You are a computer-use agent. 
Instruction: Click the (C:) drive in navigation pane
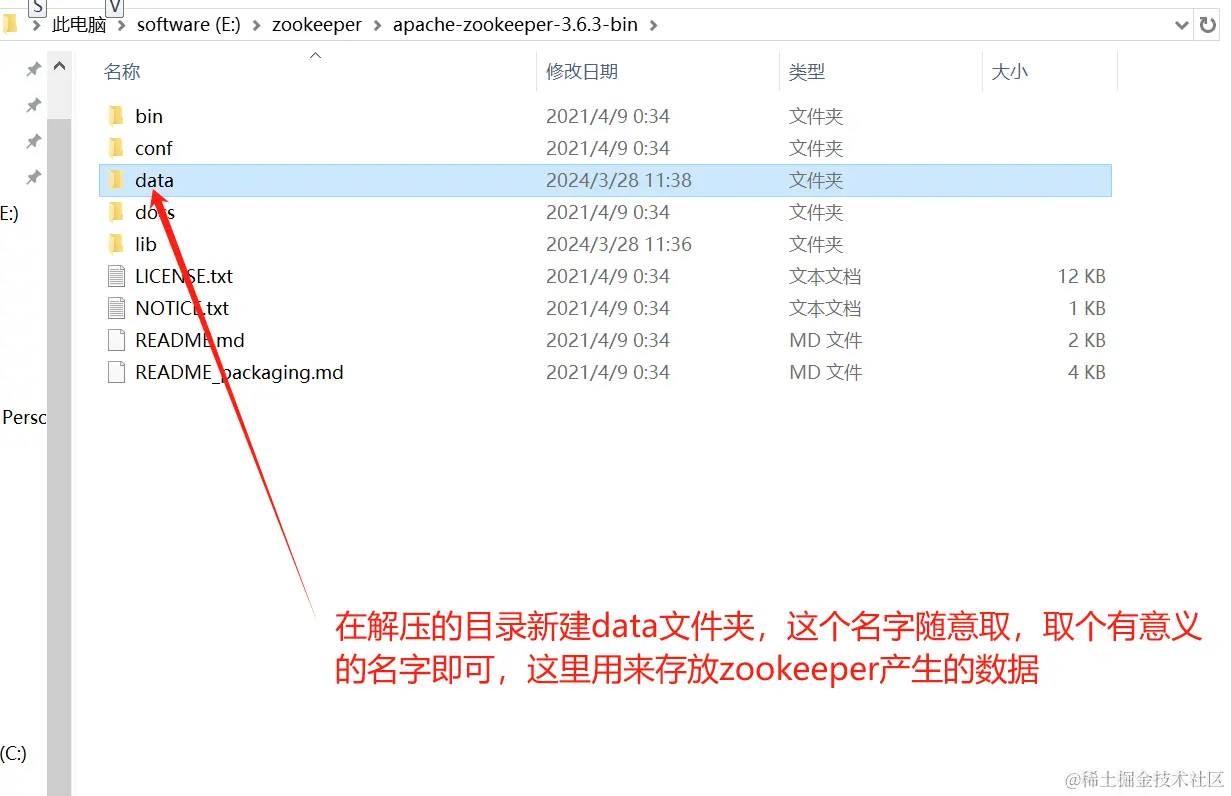(13, 753)
